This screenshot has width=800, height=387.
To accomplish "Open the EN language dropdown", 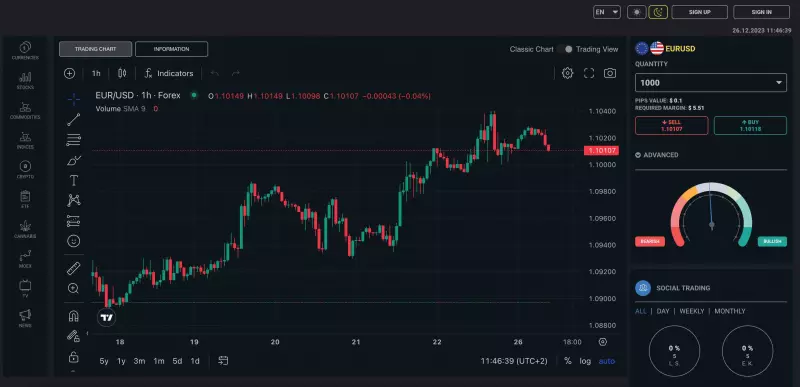I will (607, 12).
